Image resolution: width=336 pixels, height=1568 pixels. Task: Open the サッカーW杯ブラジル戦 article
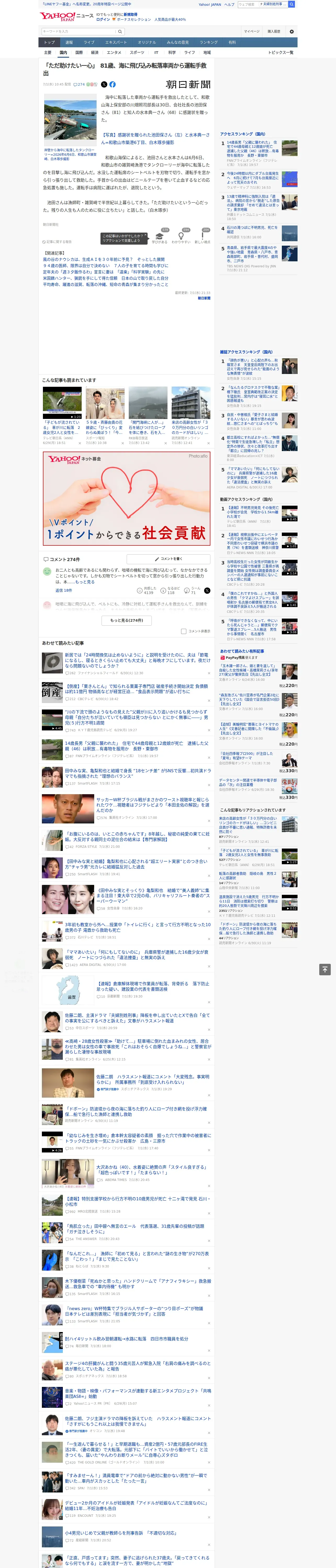[x=153, y=805]
